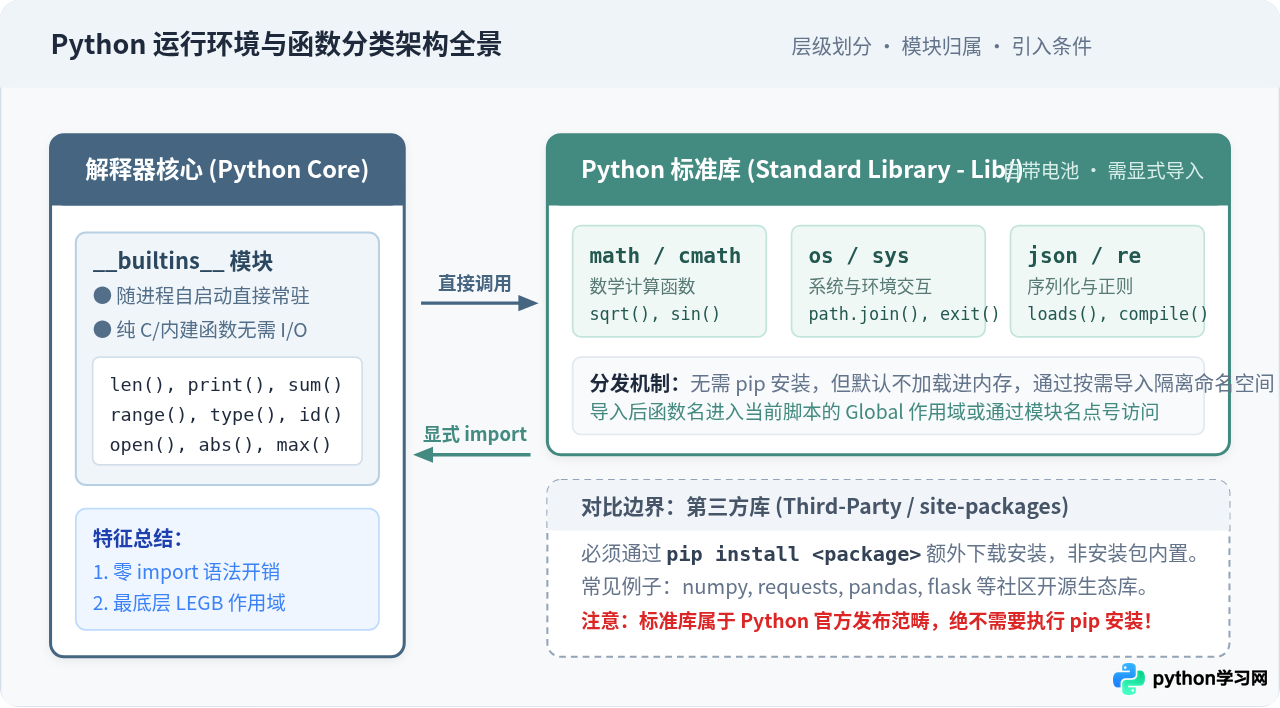1280x708 pixels.
Task: Click the heading '对比边界:第三方库 (Third-Party / site-packages)'
Action: pyautogui.click(x=825, y=507)
